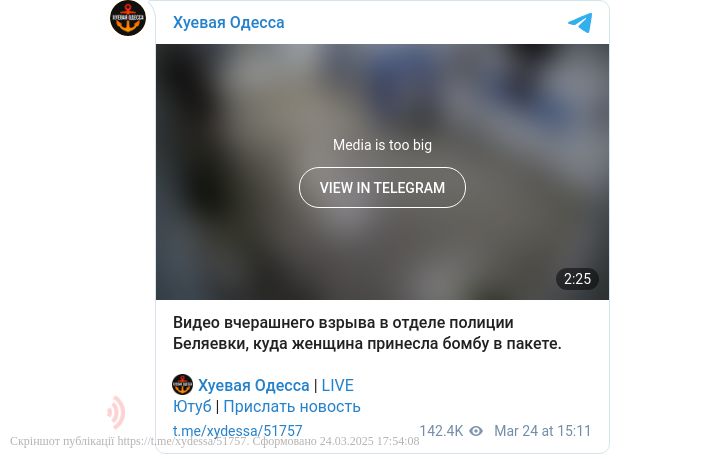Open the channel avatar with anchor logo
Viewport: 720px width, 459px height.
pos(128,18)
